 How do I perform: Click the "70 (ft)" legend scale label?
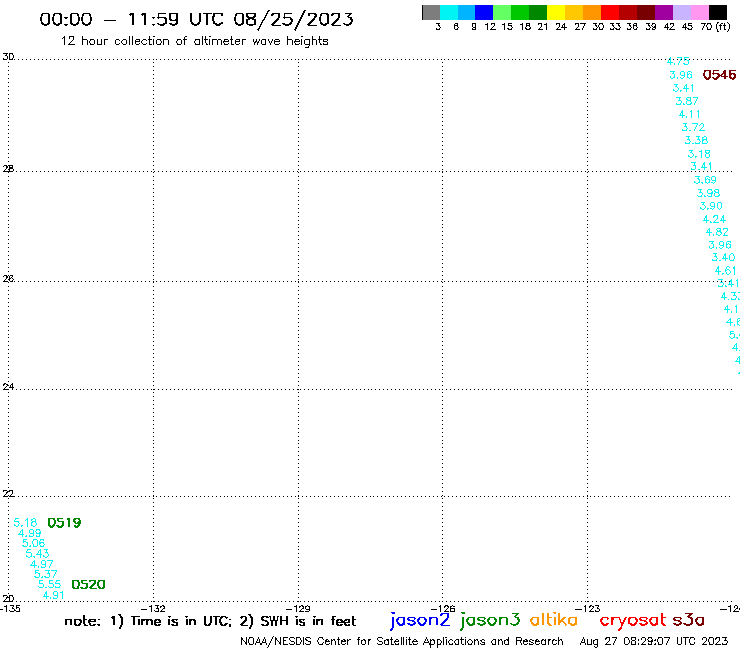tap(715, 27)
